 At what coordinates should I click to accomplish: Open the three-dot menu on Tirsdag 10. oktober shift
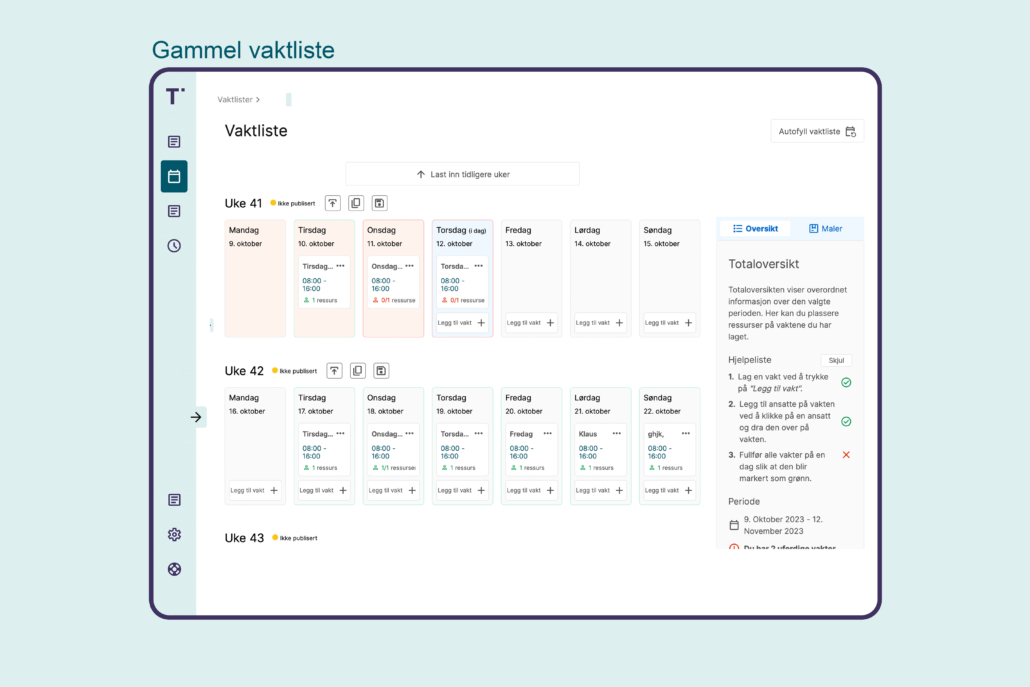pyautogui.click(x=340, y=266)
